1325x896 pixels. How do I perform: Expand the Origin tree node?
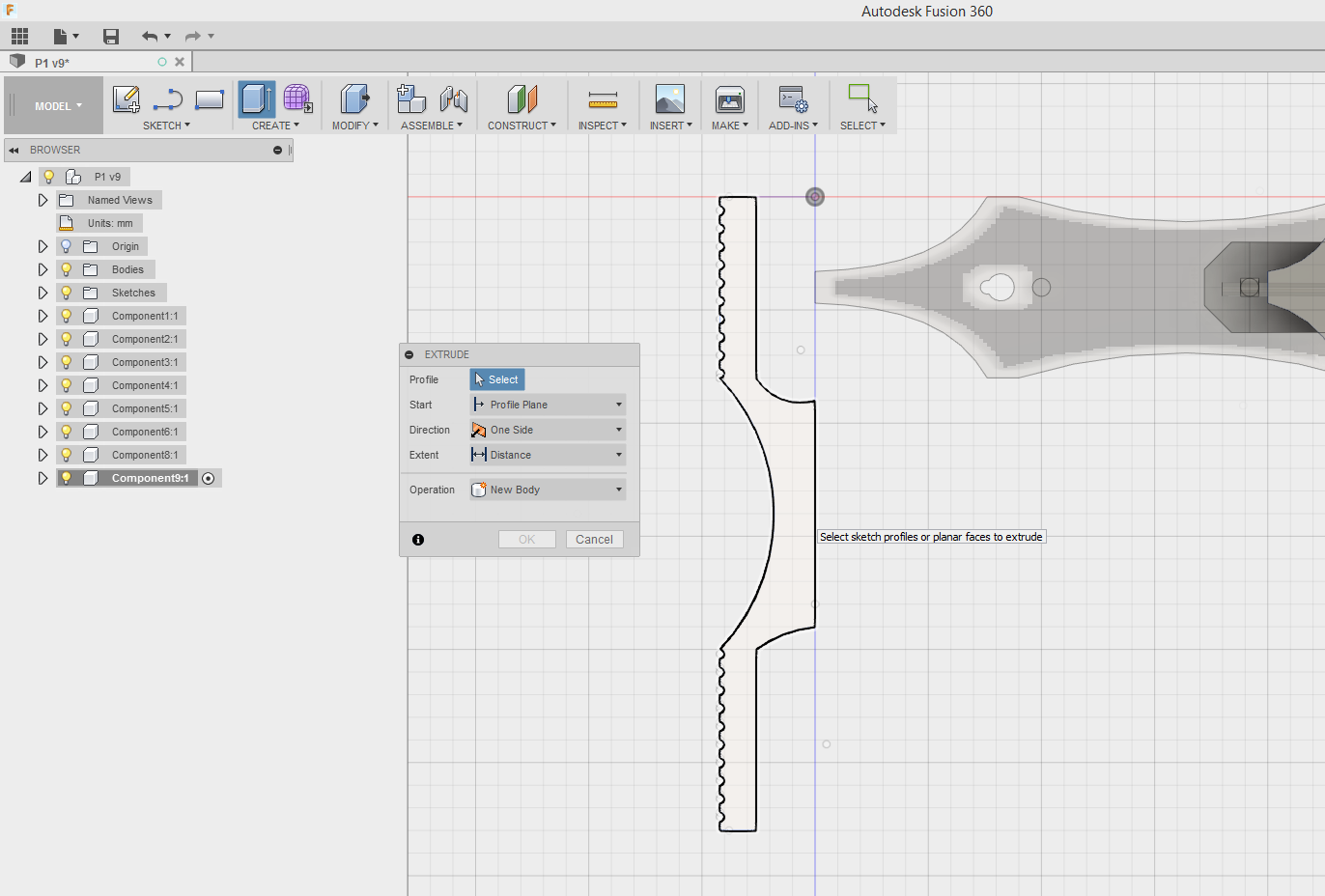coord(42,246)
